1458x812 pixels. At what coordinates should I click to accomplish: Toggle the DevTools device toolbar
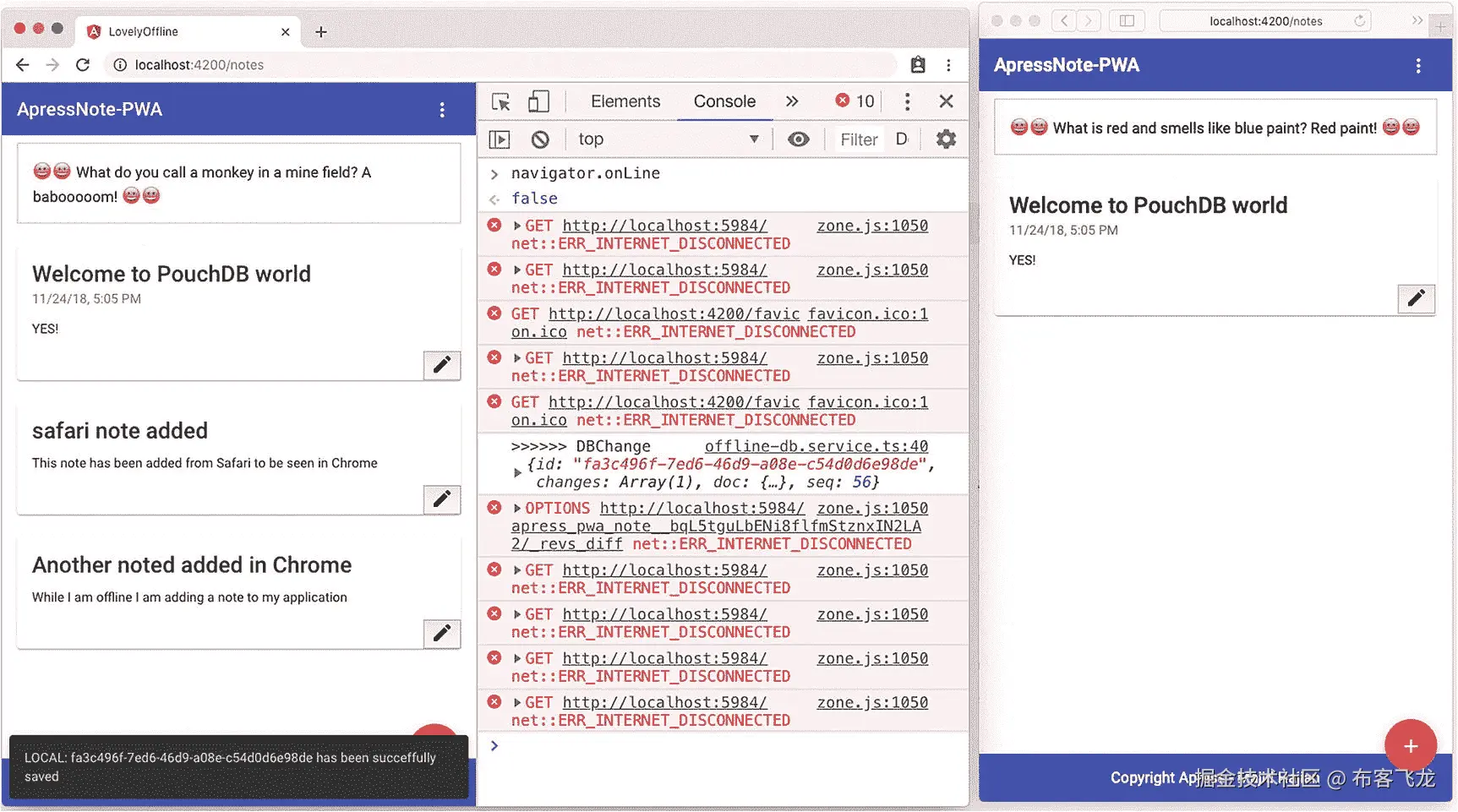click(538, 102)
